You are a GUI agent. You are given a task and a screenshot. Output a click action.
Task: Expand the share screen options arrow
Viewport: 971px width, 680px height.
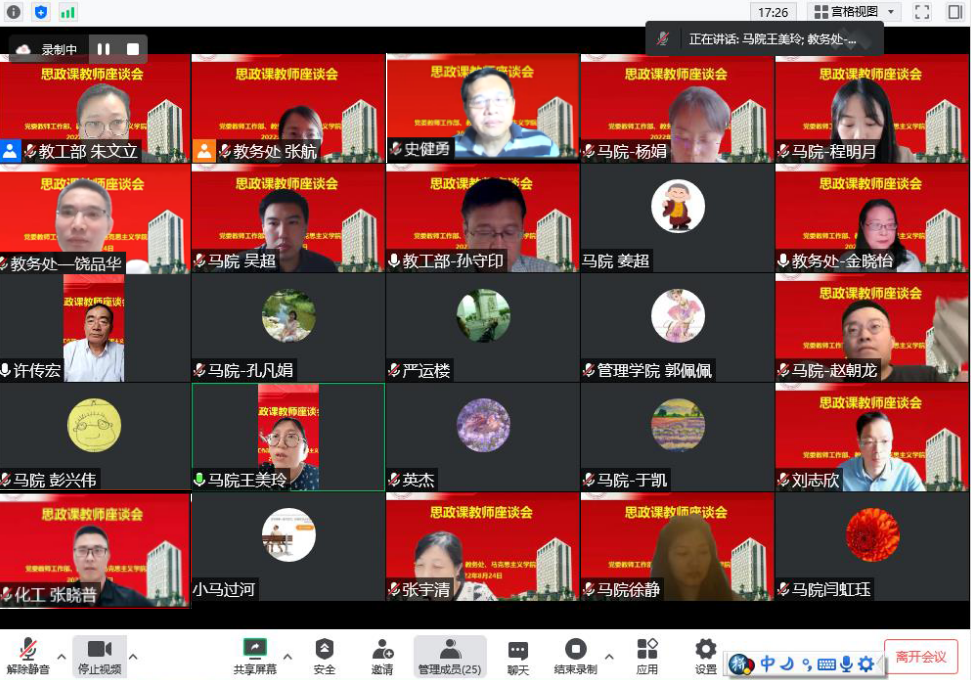[x=288, y=657]
